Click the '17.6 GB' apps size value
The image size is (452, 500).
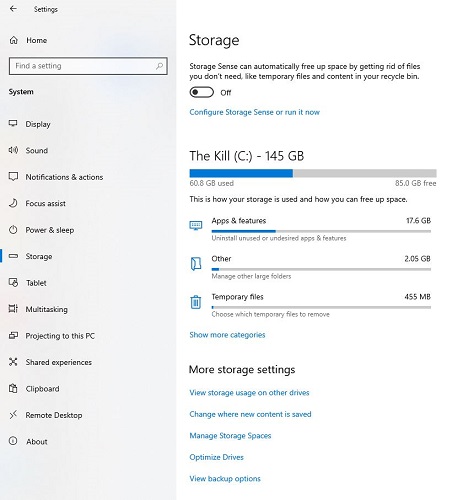418,221
